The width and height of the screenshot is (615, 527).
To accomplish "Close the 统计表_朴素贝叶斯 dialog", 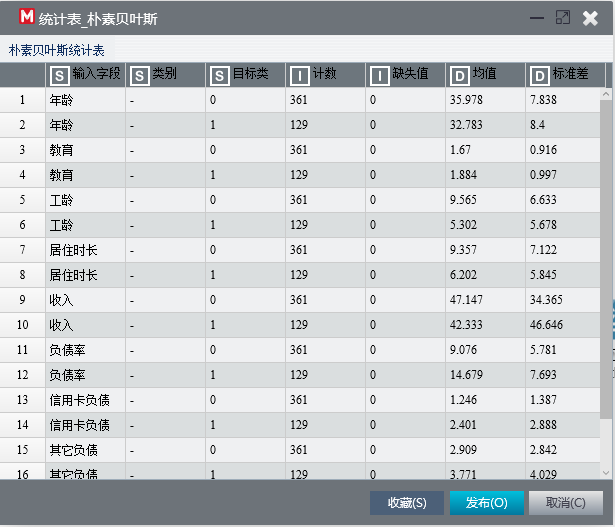I will [590, 18].
